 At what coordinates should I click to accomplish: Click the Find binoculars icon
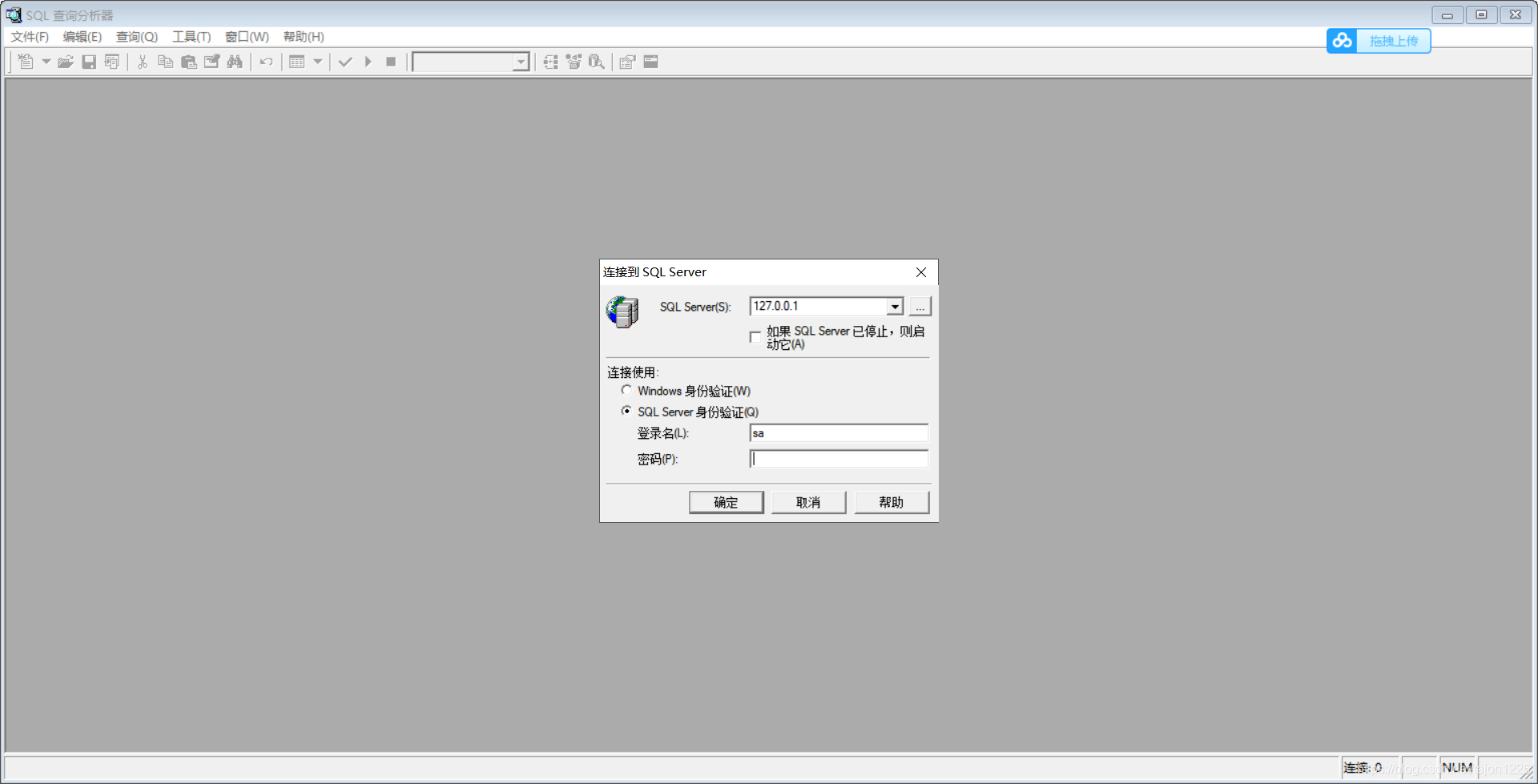(235, 62)
